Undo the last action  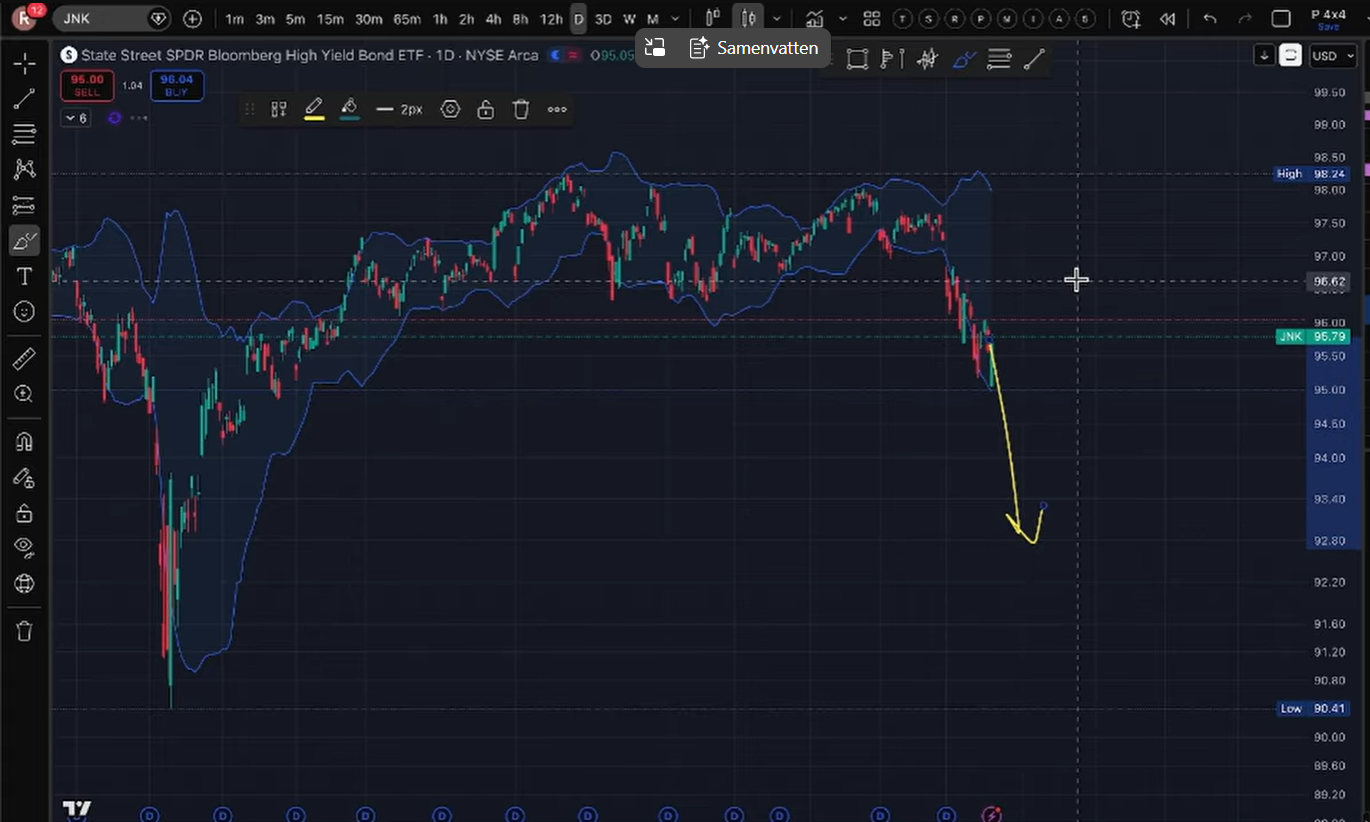click(1210, 19)
